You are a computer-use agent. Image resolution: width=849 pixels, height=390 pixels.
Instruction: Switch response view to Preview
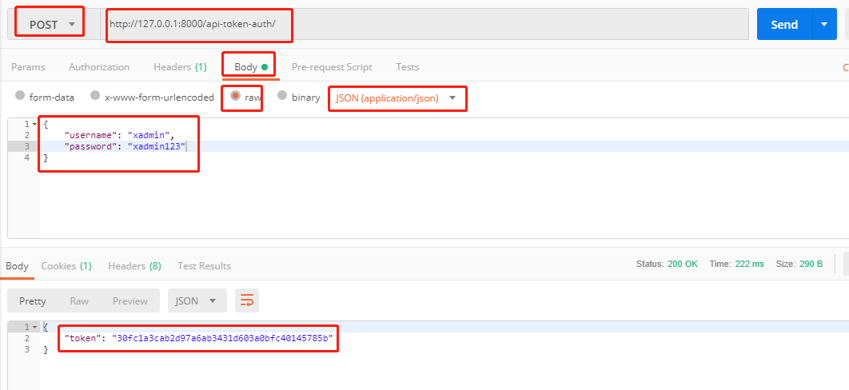point(130,301)
